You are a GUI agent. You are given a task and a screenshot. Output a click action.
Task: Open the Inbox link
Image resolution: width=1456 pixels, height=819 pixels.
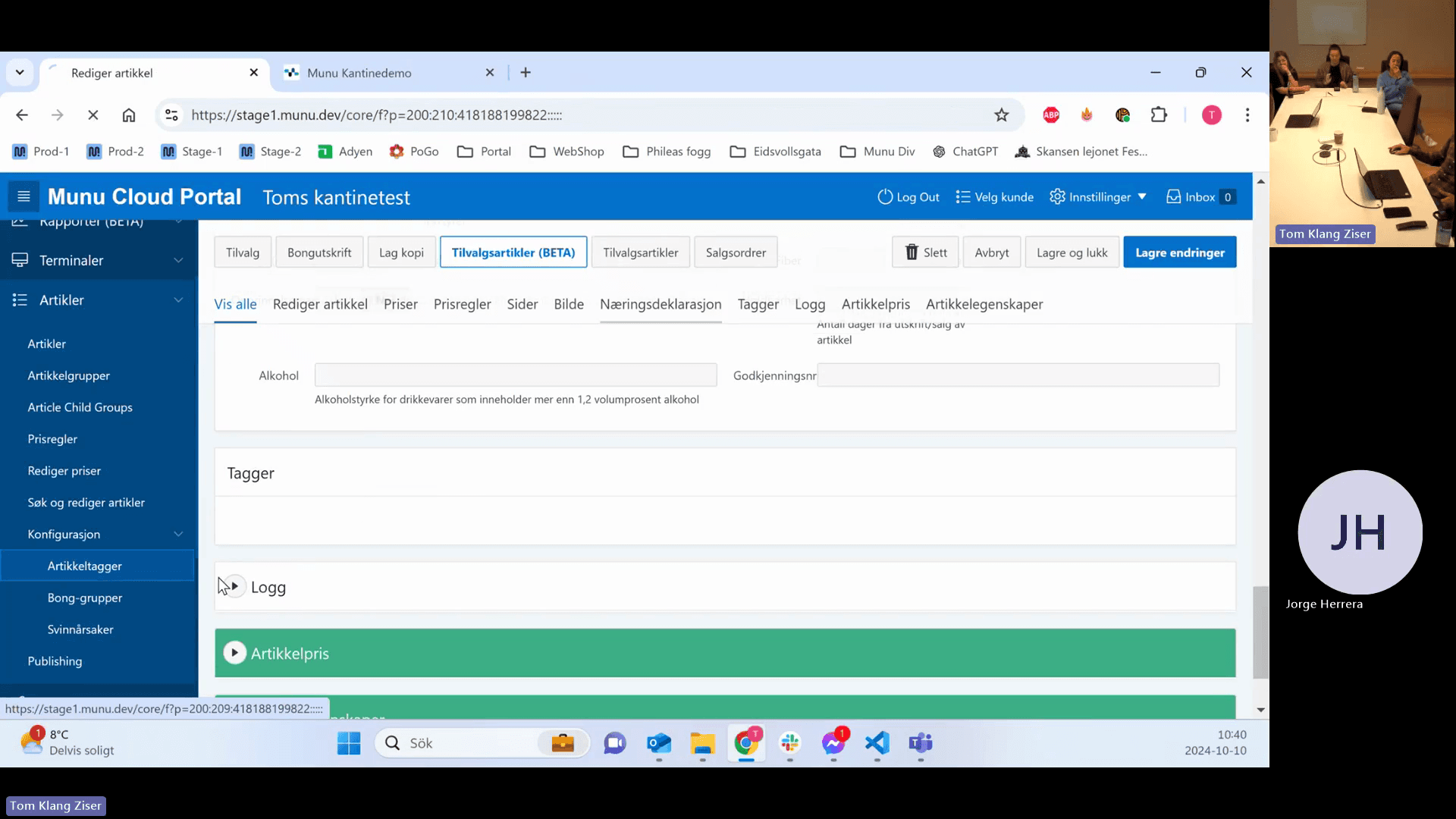click(x=1201, y=197)
